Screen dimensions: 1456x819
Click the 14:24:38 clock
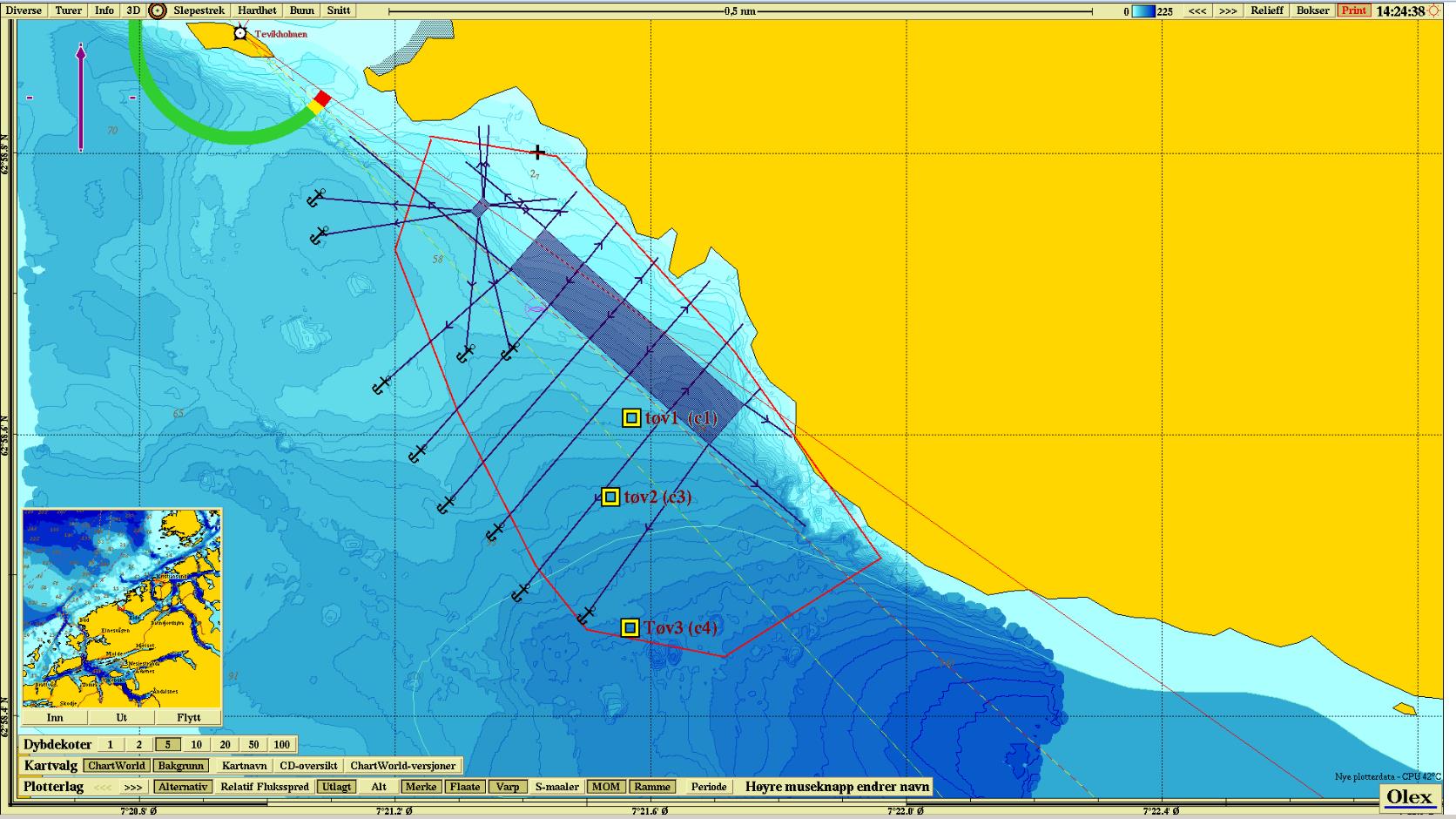point(1400,11)
